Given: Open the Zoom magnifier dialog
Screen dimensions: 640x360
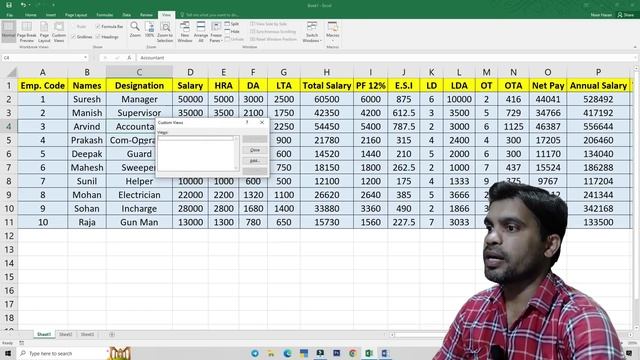Looking at the screenshot, I should click(135, 30).
